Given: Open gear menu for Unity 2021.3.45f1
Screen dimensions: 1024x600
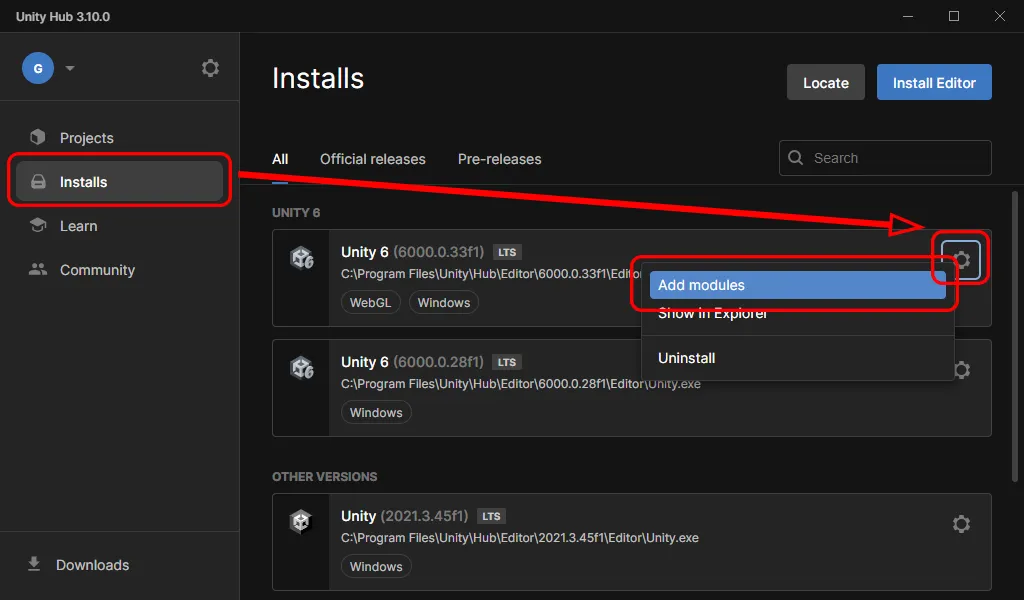Looking at the screenshot, I should pos(961,524).
